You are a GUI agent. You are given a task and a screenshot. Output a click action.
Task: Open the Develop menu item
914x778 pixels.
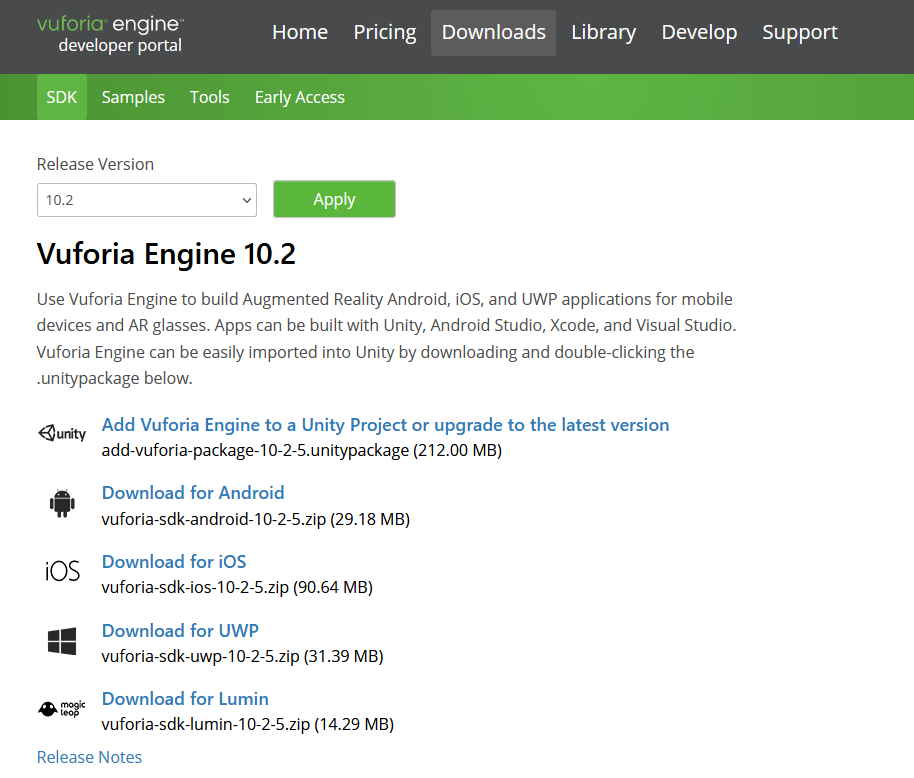coord(699,32)
